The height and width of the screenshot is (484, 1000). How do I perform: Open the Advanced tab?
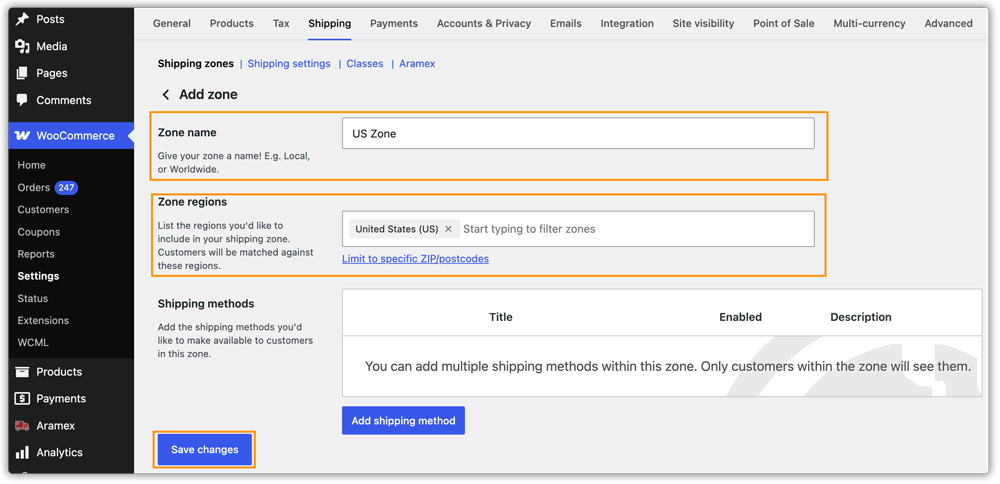coord(948,24)
